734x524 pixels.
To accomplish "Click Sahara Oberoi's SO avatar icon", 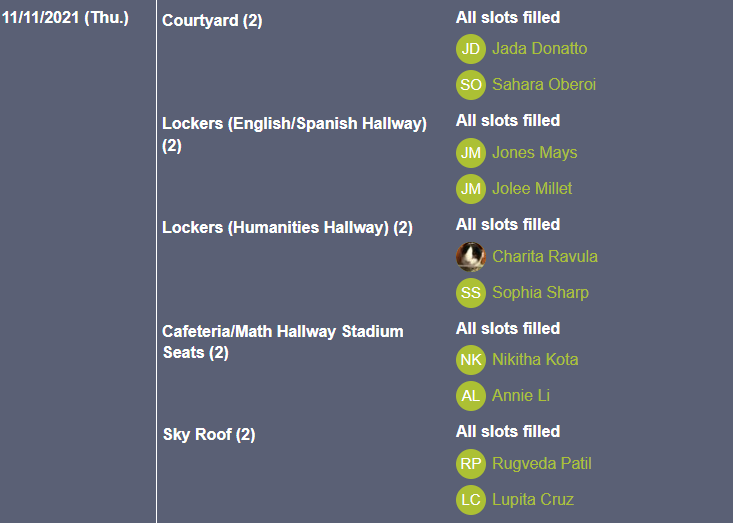I will coord(471,85).
